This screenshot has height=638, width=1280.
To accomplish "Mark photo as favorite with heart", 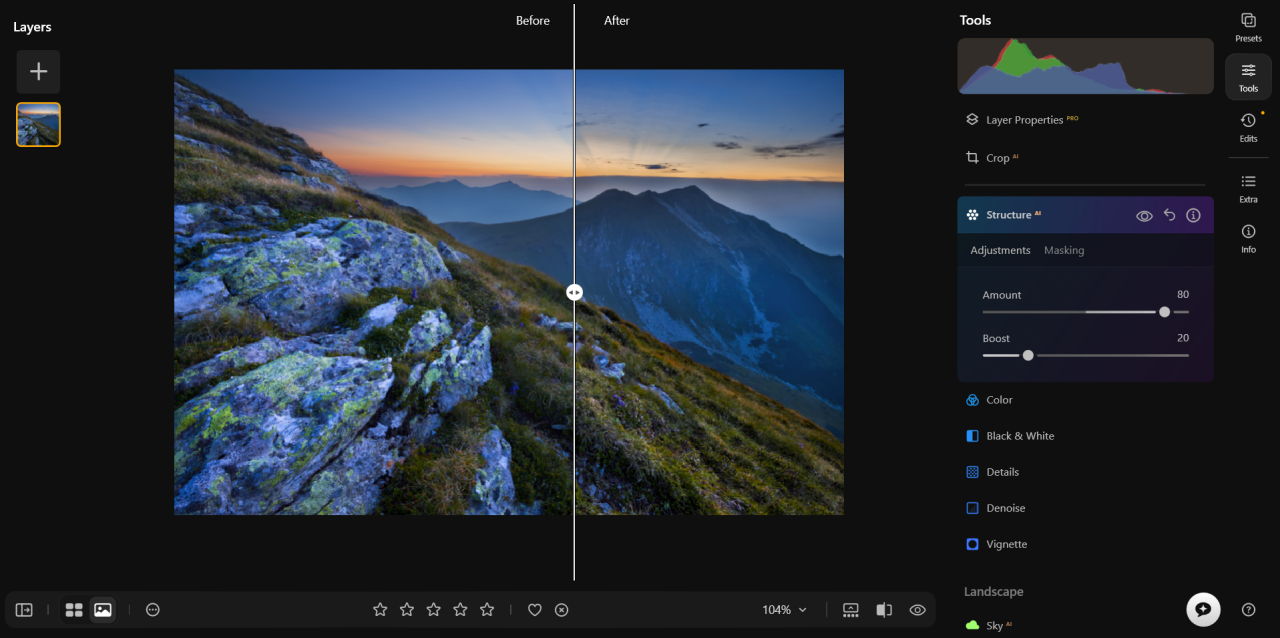I will pos(535,609).
